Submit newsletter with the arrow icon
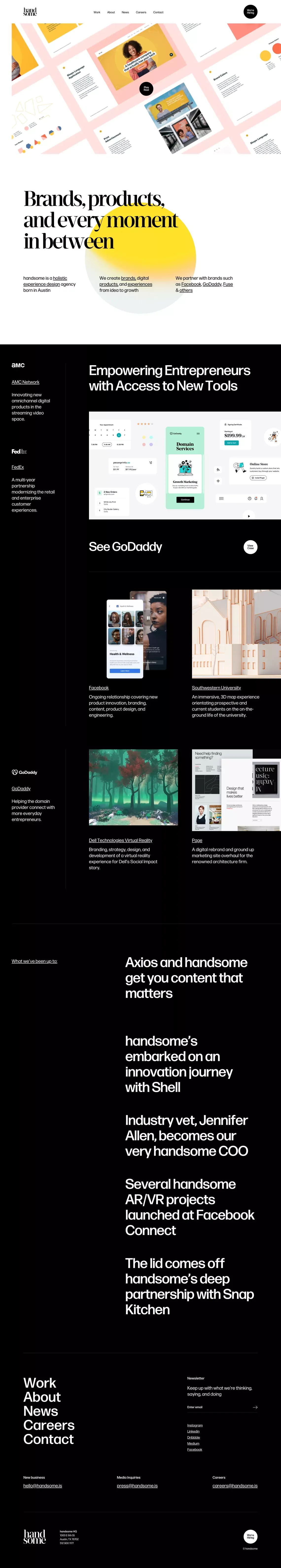 (x=255, y=1407)
